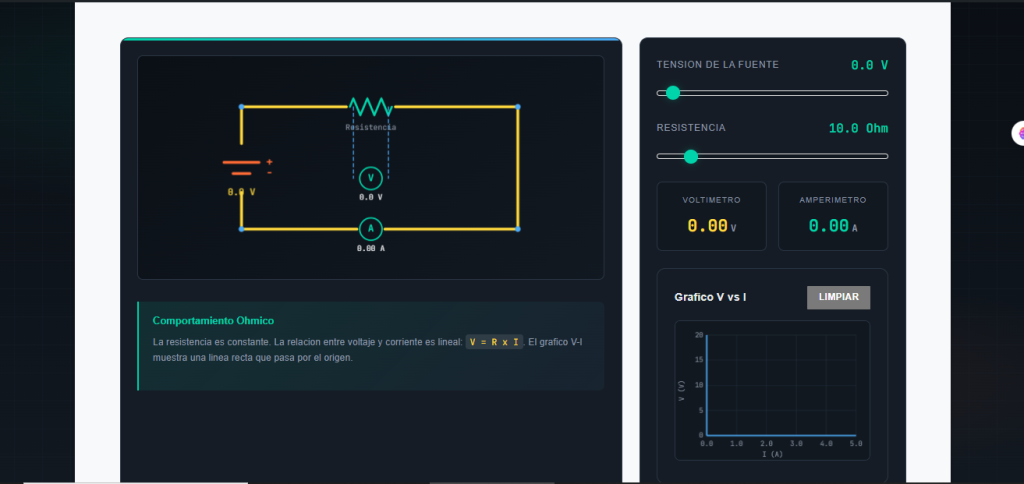Click the 10.0 Ohm resistance value
The width and height of the screenshot is (1024, 484).
pyautogui.click(x=857, y=128)
